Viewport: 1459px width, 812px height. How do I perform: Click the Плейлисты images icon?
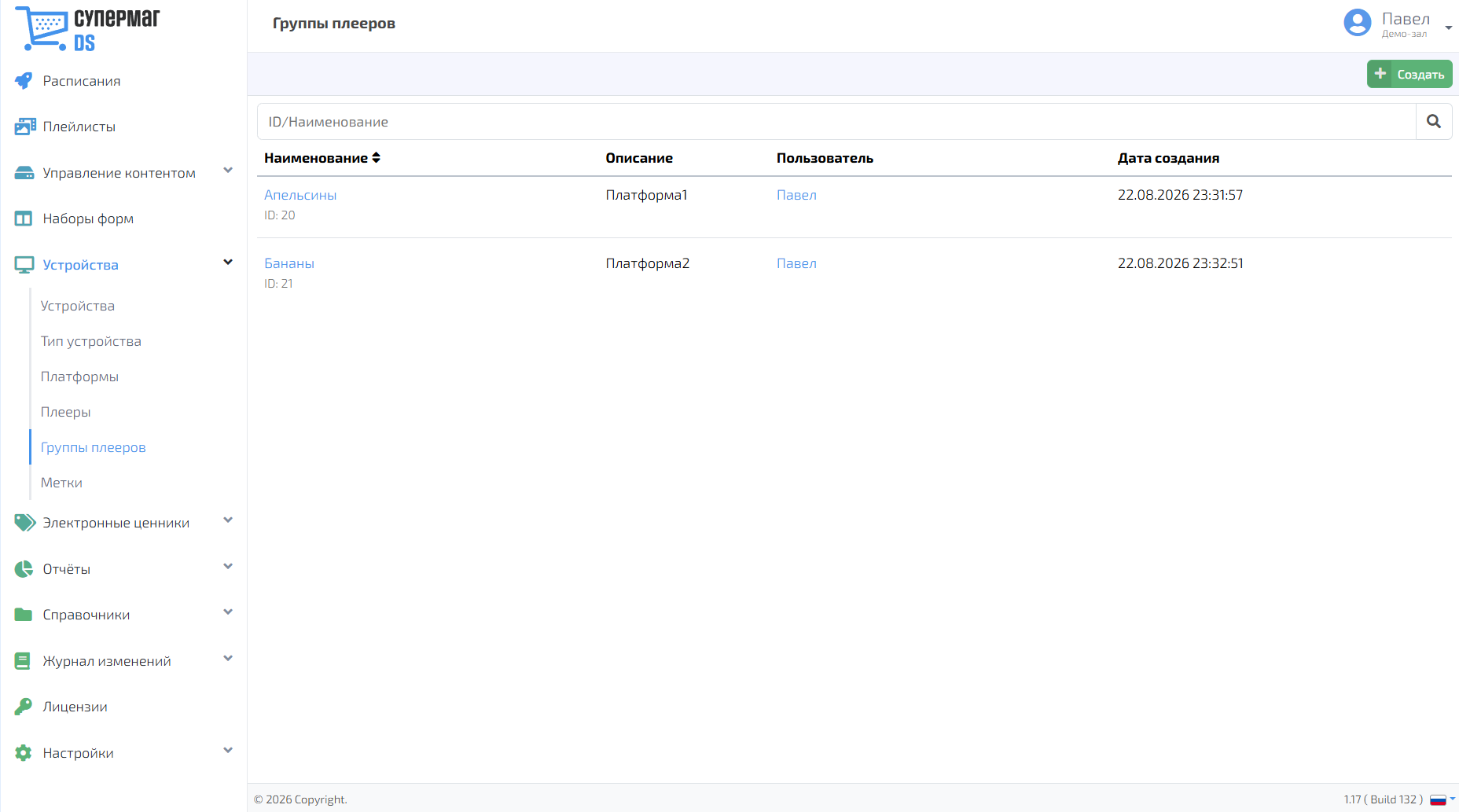[x=24, y=127]
